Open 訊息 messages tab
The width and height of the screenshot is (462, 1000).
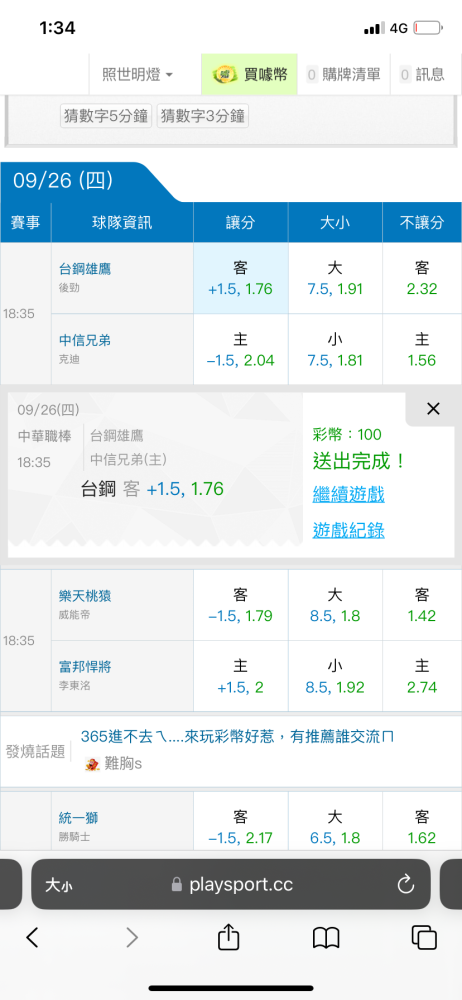421,75
